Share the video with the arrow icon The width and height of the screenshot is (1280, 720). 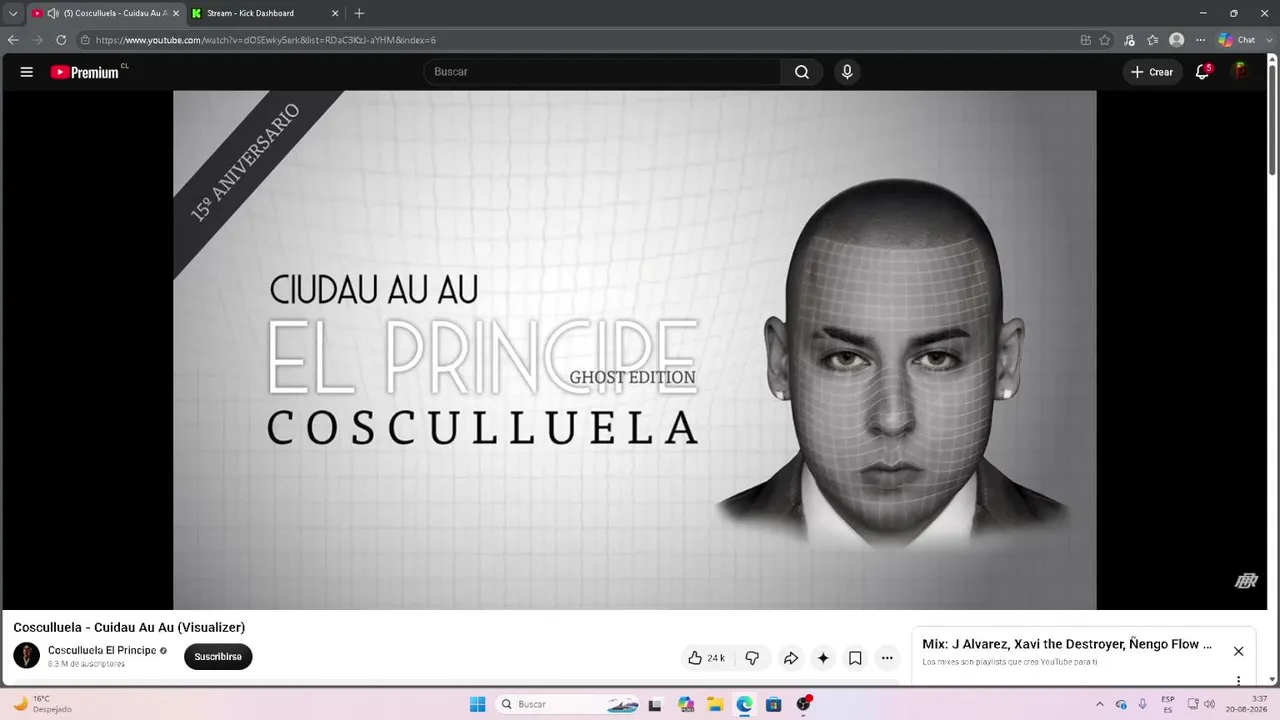pyautogui.click(x=790, y=658)
